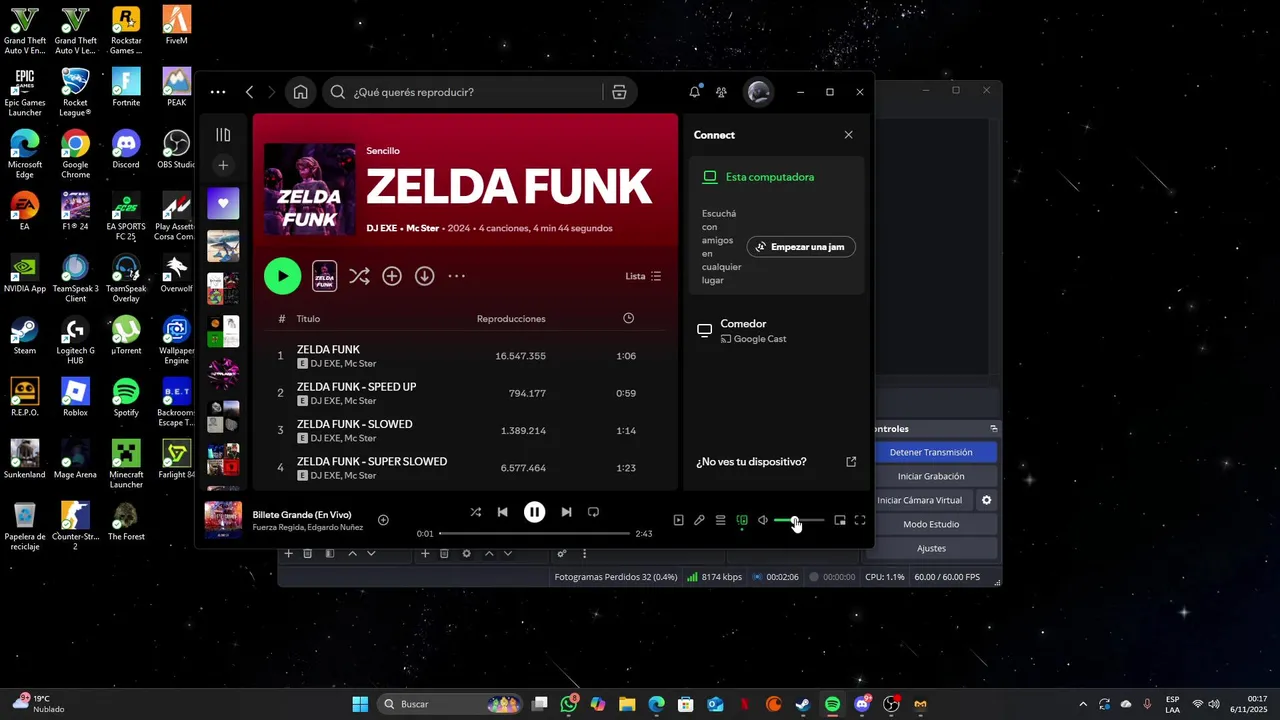Open '¿No ves tu dispositivo?' help link

coord(776,462)
